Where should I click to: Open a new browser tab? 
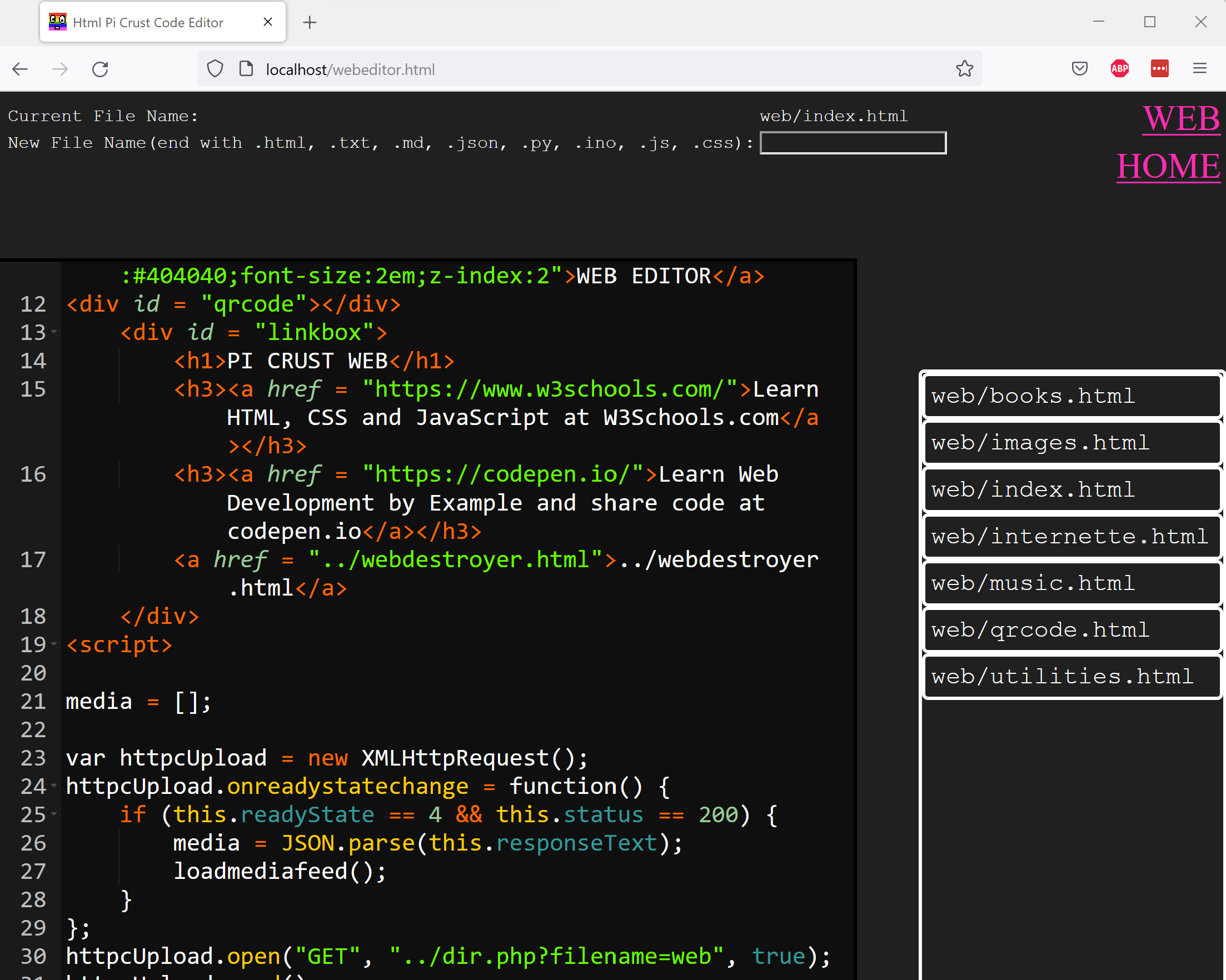point(310,23)
